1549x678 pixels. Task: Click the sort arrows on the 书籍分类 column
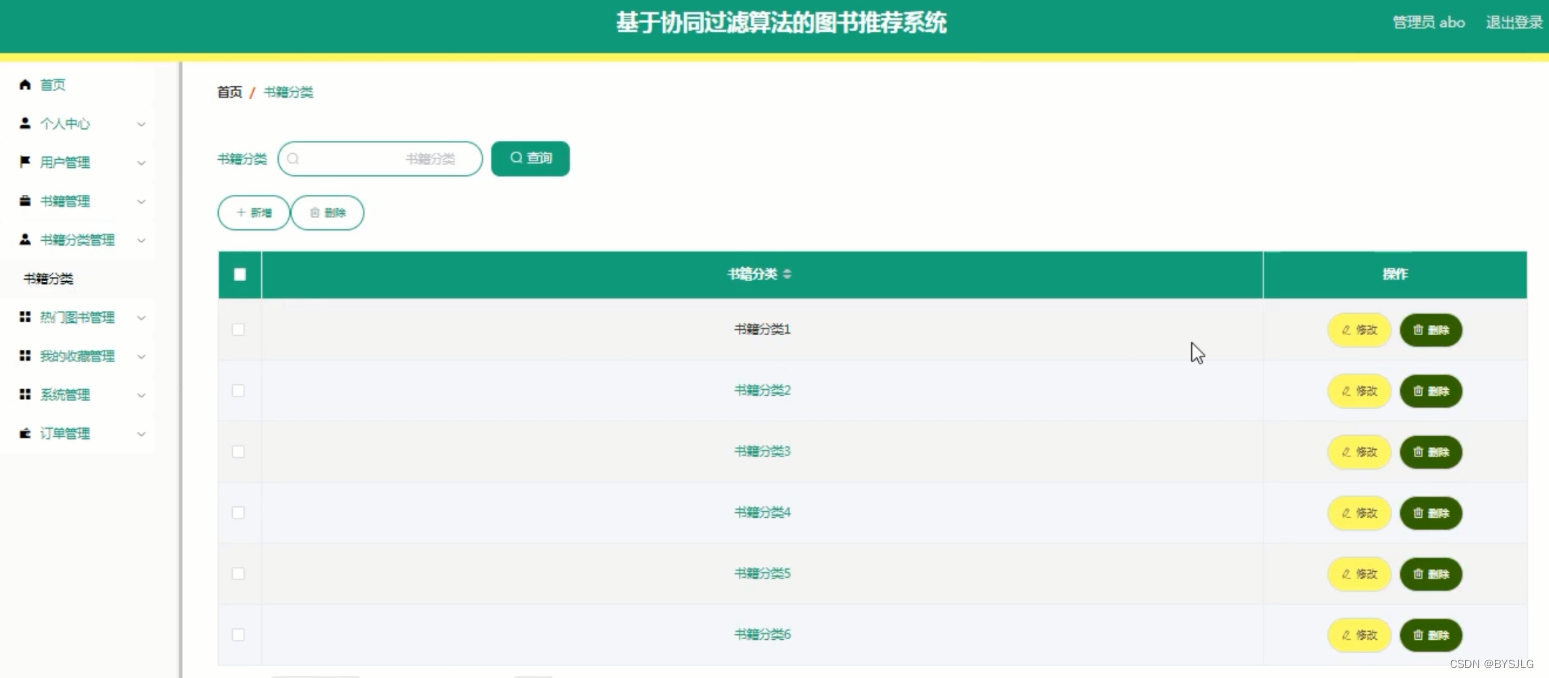pos(788,273)
